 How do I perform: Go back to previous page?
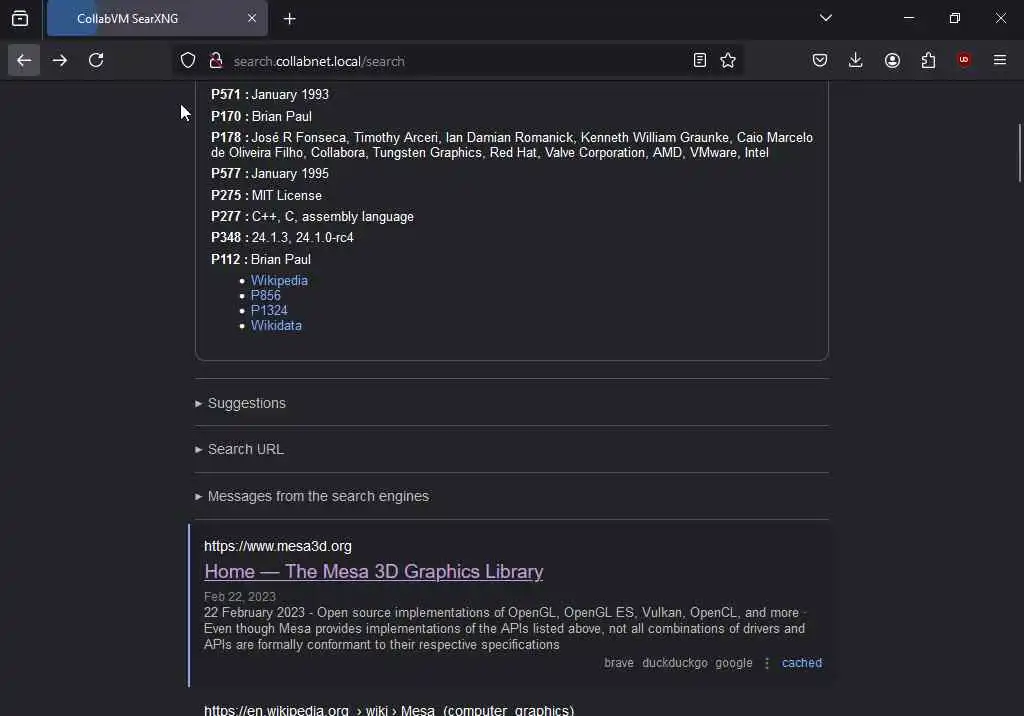pos(24,61)
